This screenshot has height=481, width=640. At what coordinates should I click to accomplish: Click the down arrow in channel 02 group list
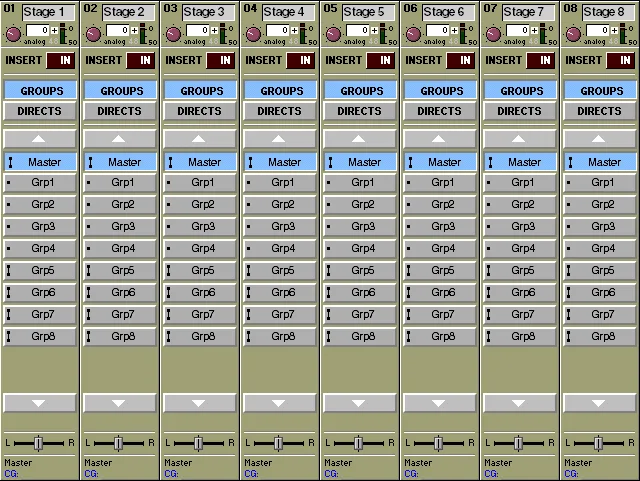[x=120, y=403]
